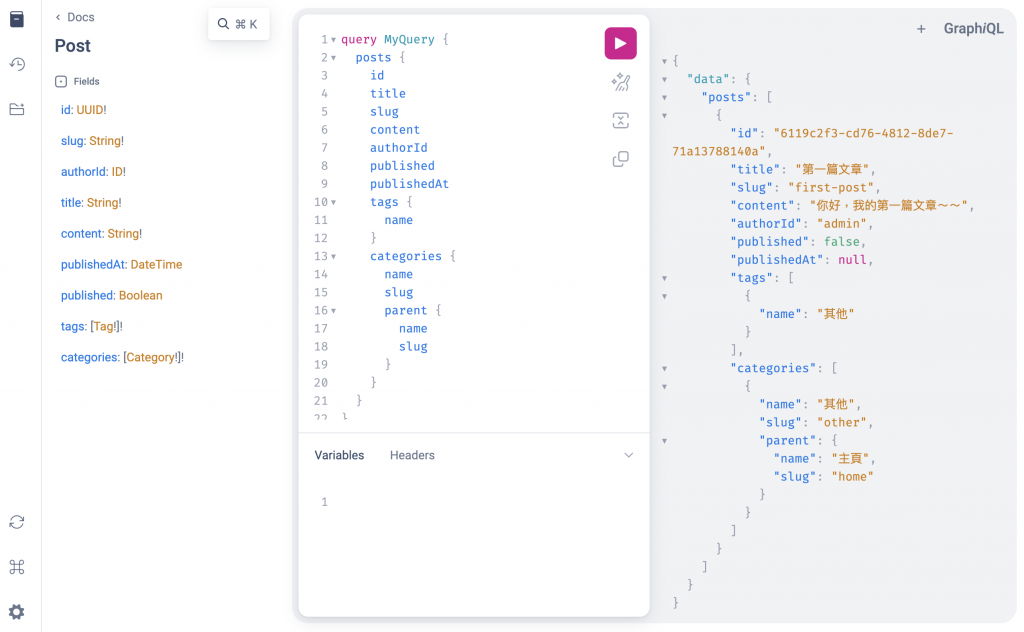The height and width of the screenshot is (632, 1024).
Task: Select the Variables tab
Action: click(x=339, y=455)
